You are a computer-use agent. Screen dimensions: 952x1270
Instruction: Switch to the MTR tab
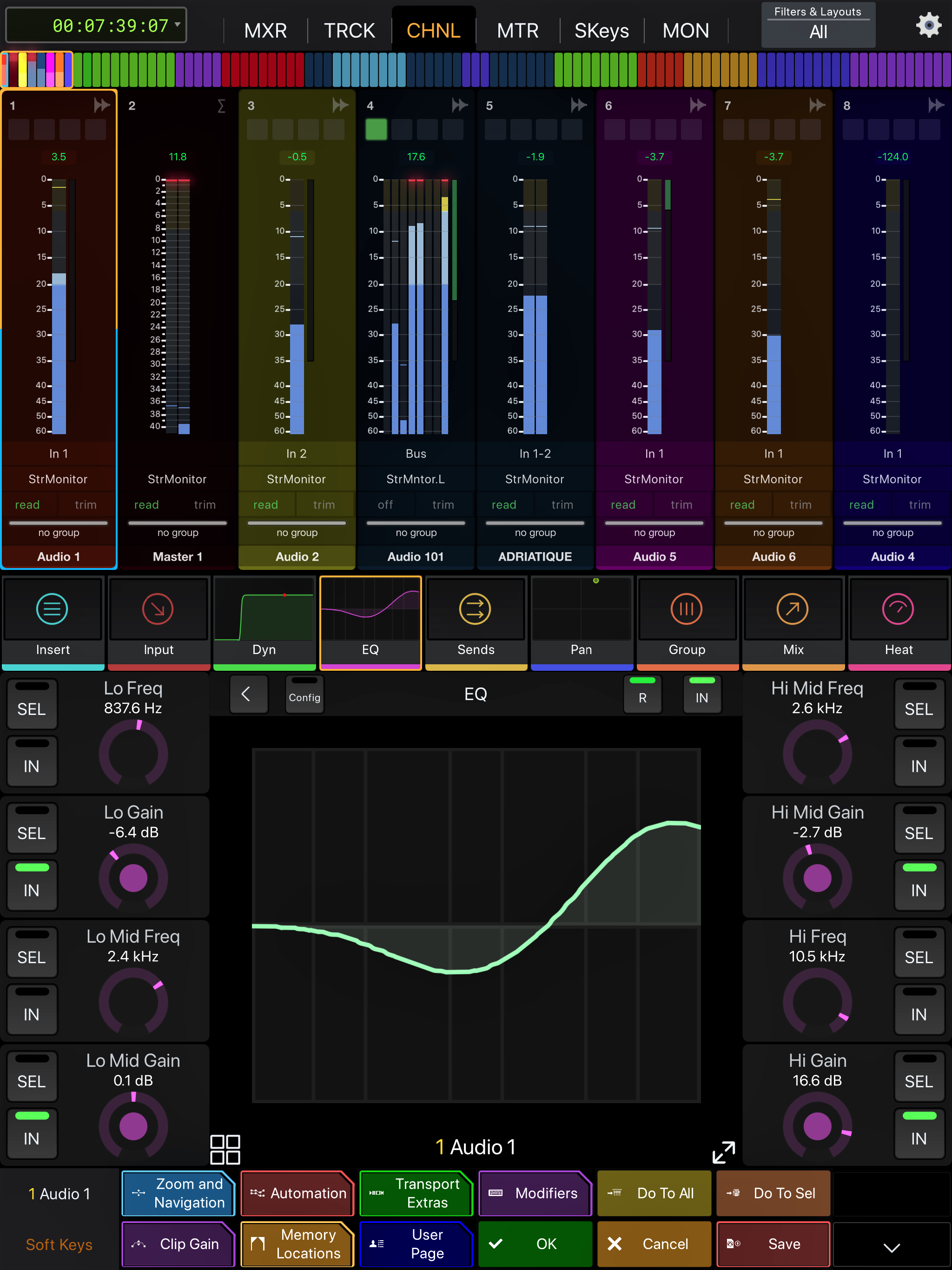coord(517,30)
